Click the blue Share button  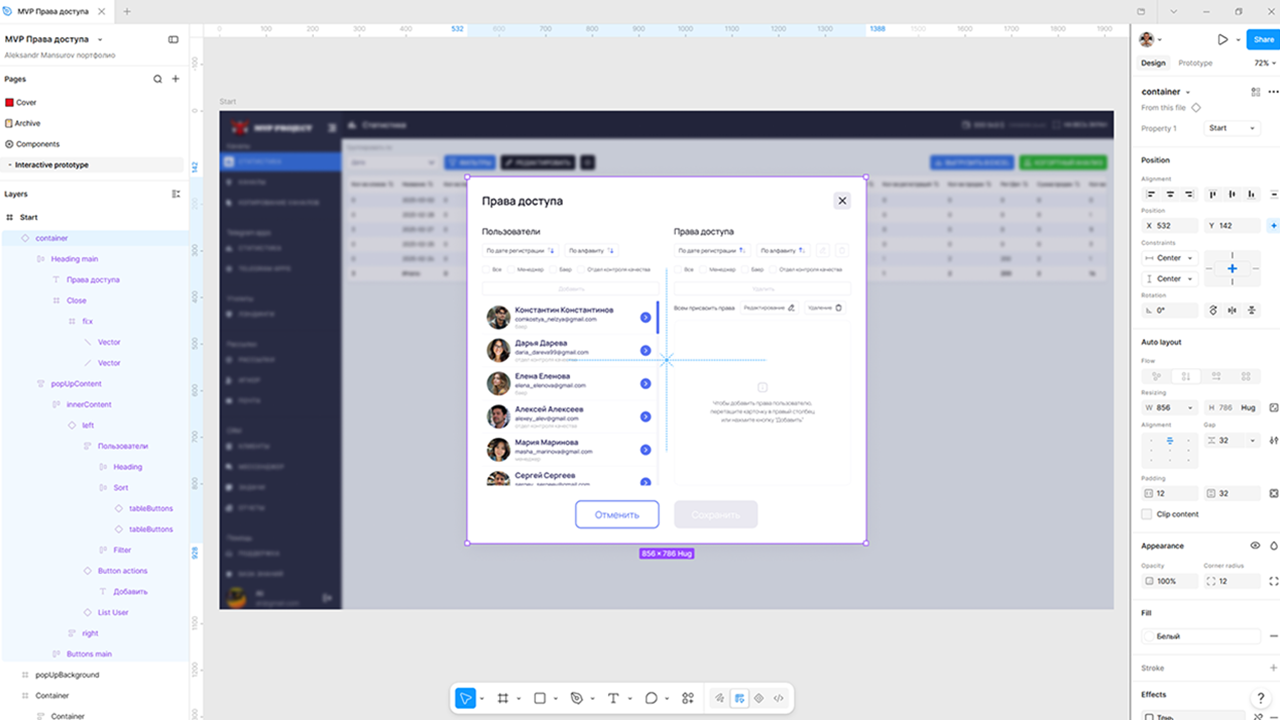1263,40
